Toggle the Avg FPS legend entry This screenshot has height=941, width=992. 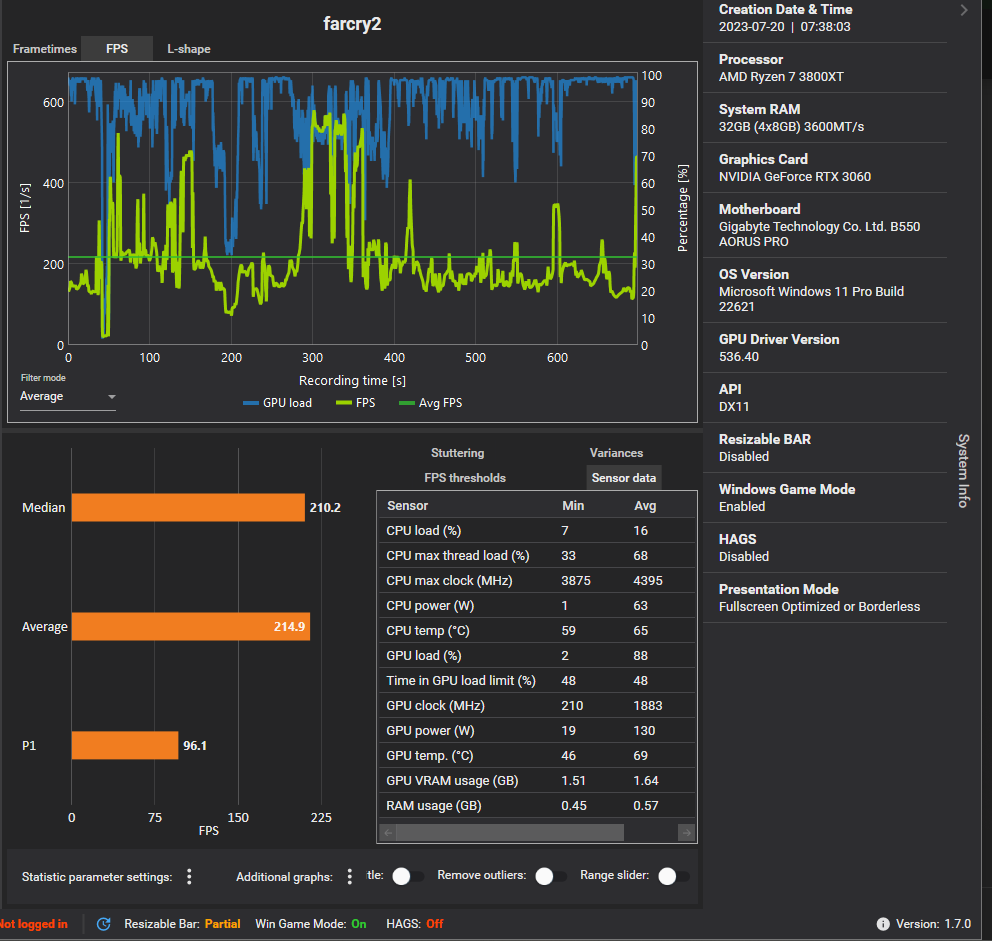click(x=430, y=403)
